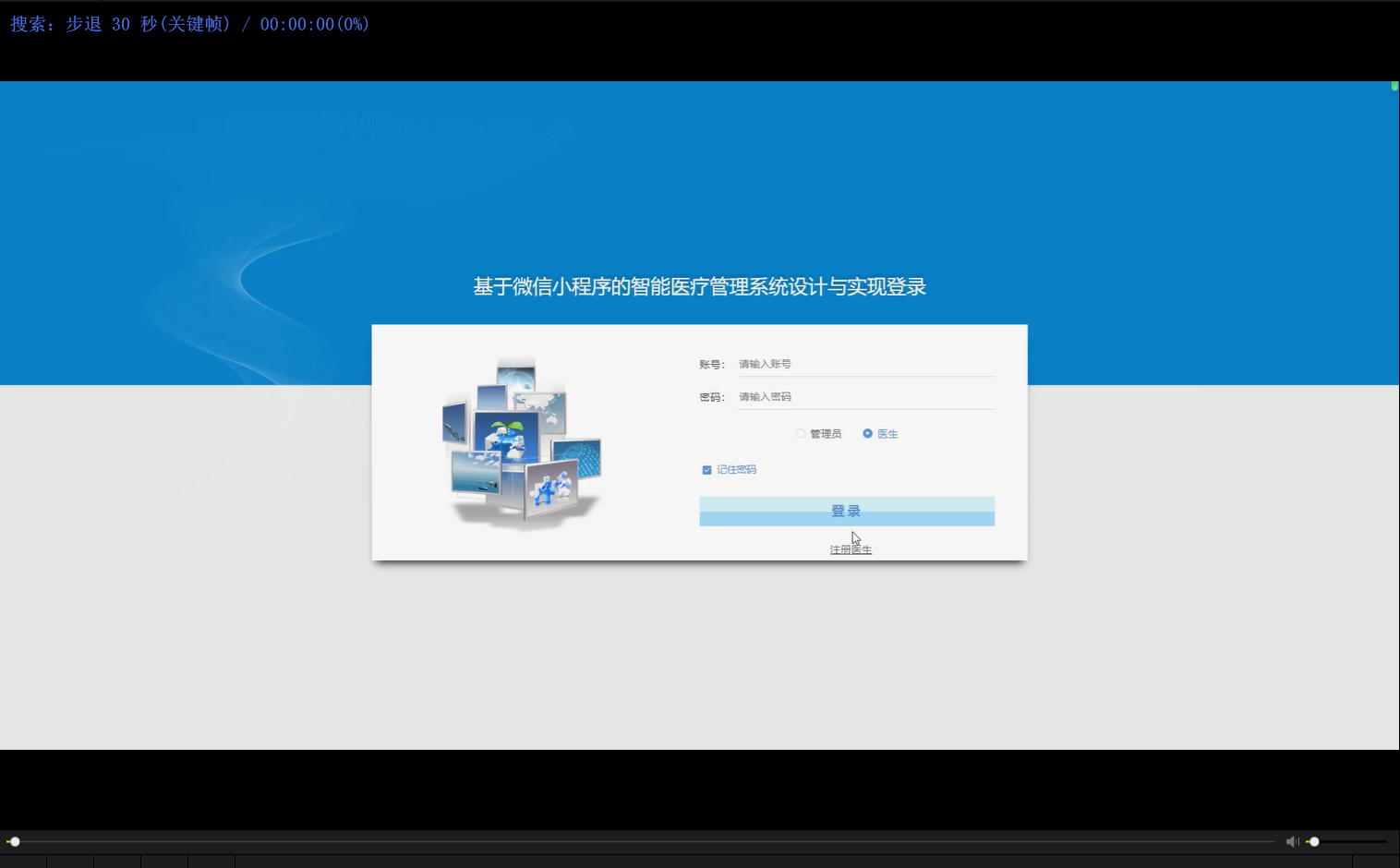Click the 登录 login button
Image resolution: width=1400 pixels, height=868 pixels.
point(847,512)
